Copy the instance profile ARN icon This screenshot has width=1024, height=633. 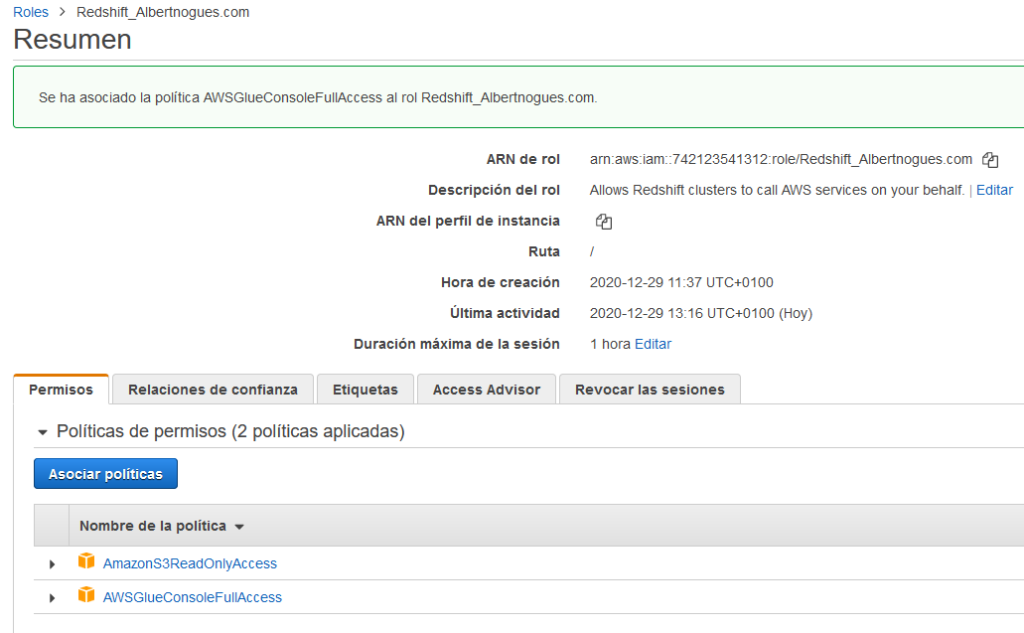603,221
